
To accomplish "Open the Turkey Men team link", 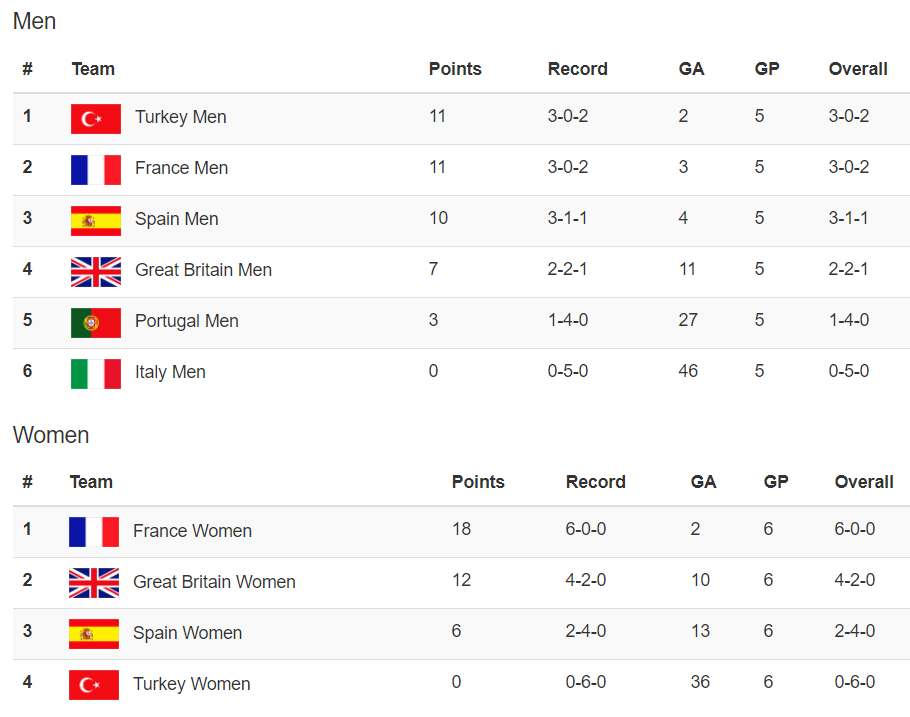I will (x=180, y=117).
